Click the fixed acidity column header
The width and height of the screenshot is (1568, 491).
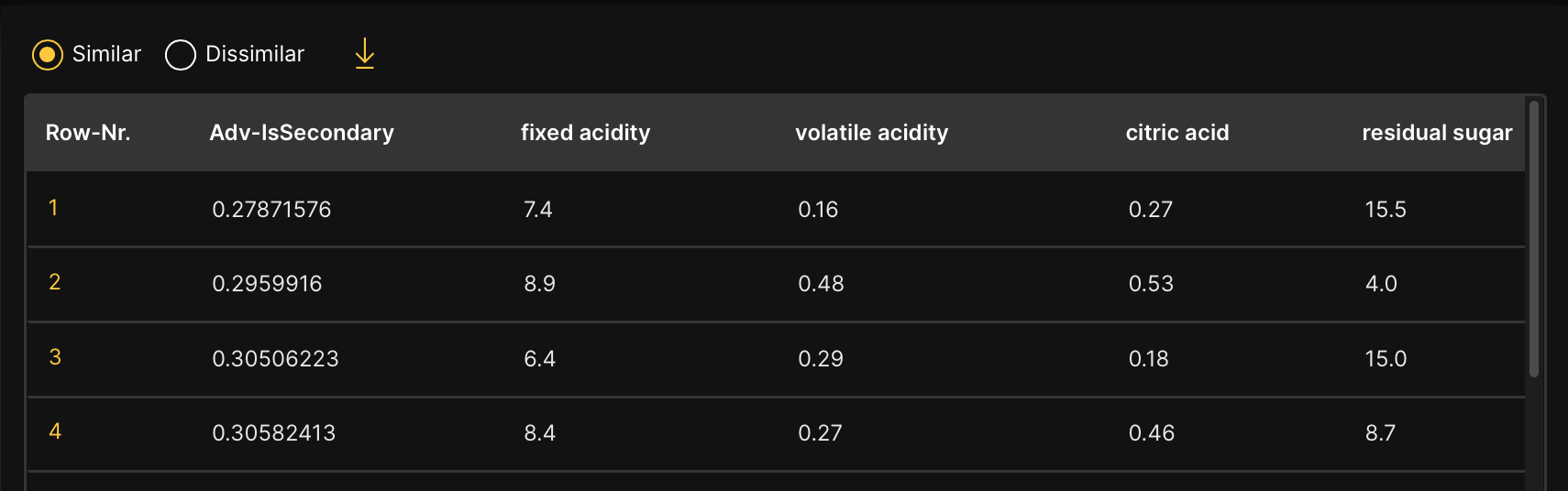[x=585, y=133]
